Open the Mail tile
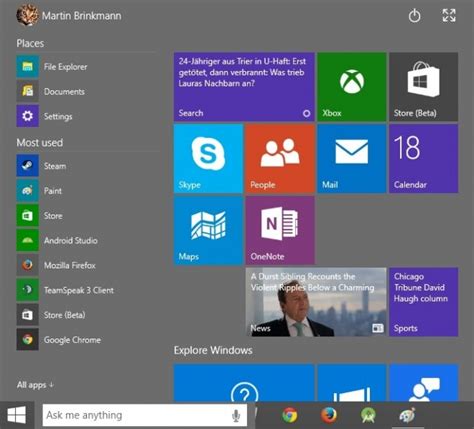474x429 pixels. 352,159
